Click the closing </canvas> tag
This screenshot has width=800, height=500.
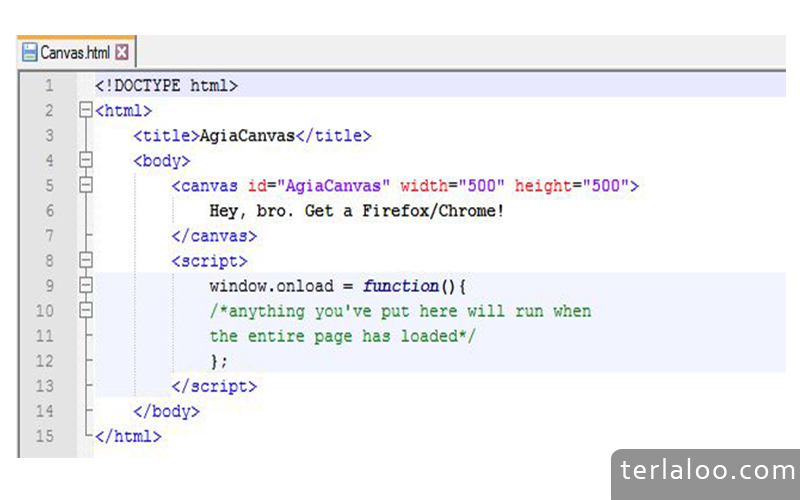(x=214, y=236)
